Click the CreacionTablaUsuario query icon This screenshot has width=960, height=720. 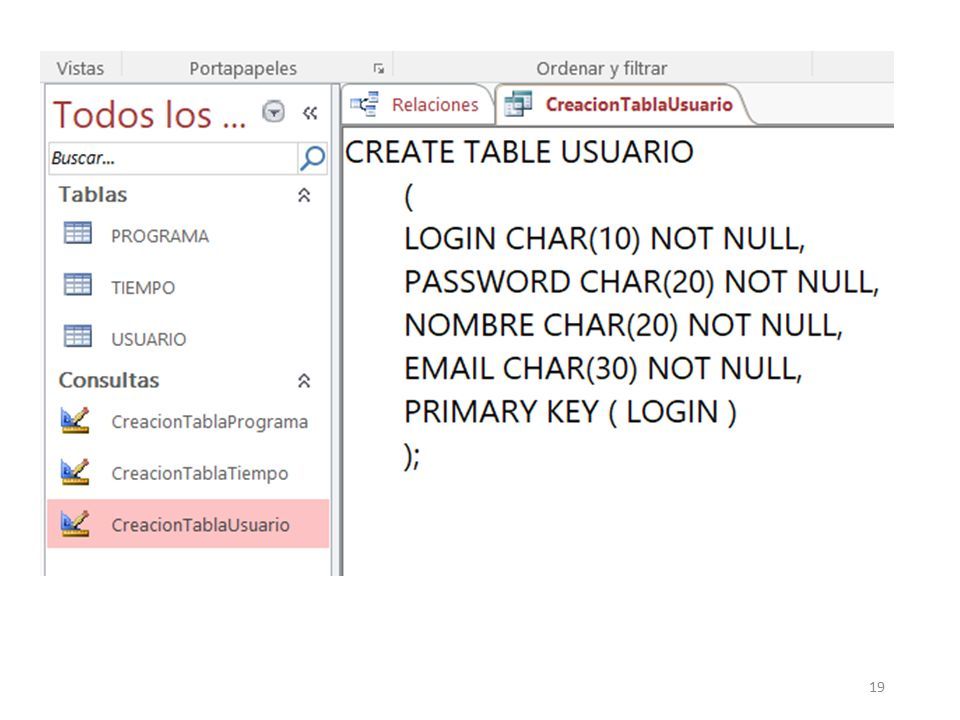75,523
